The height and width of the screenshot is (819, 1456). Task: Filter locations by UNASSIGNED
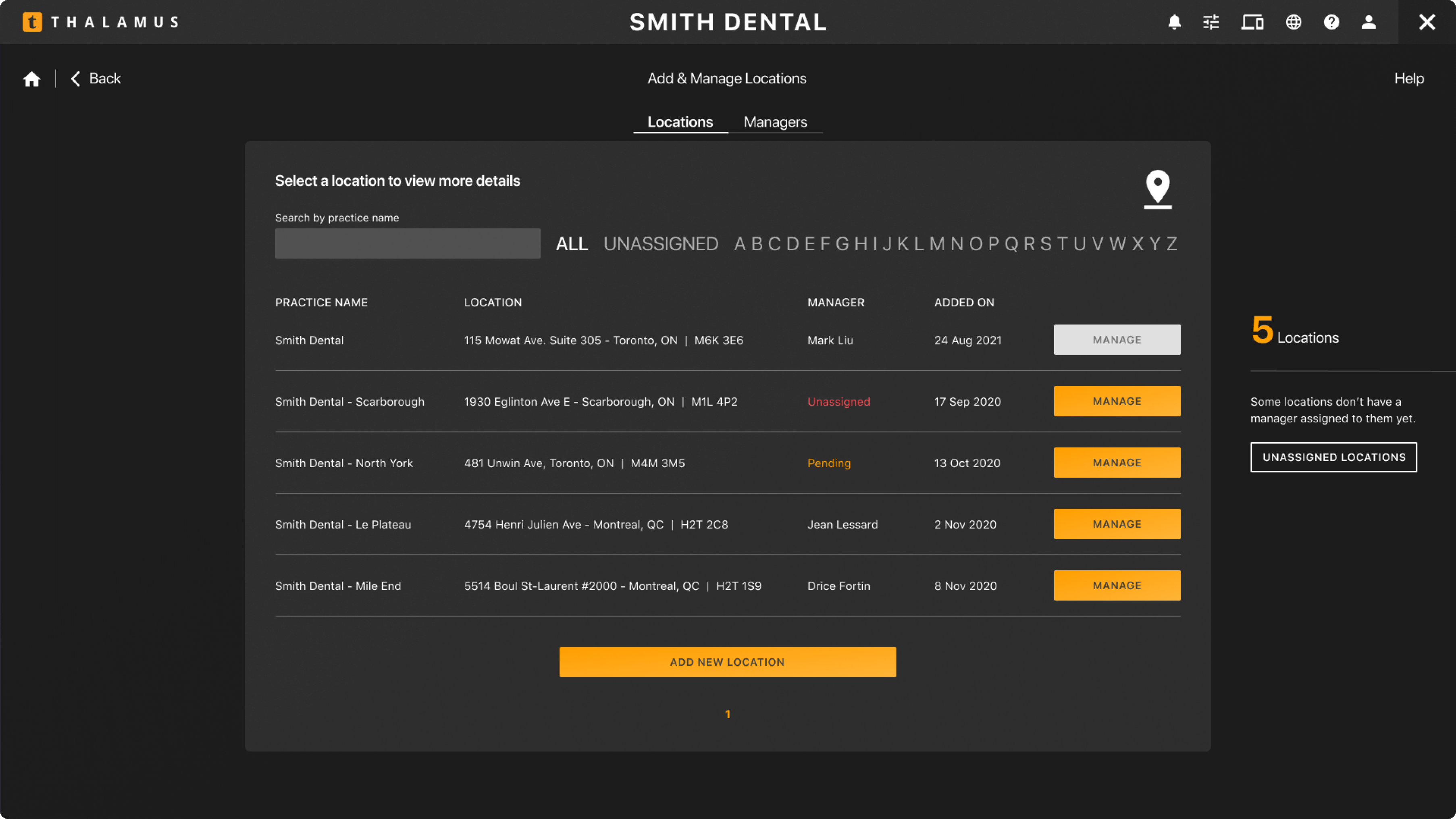(661, 243)
